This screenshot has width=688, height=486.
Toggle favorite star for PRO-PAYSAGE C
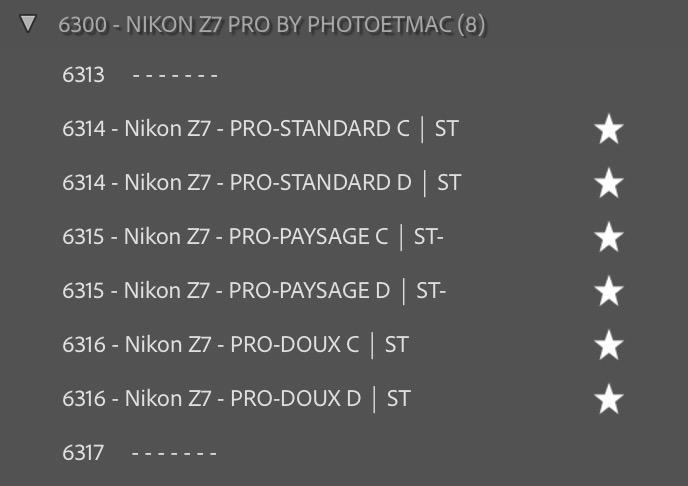609,237
